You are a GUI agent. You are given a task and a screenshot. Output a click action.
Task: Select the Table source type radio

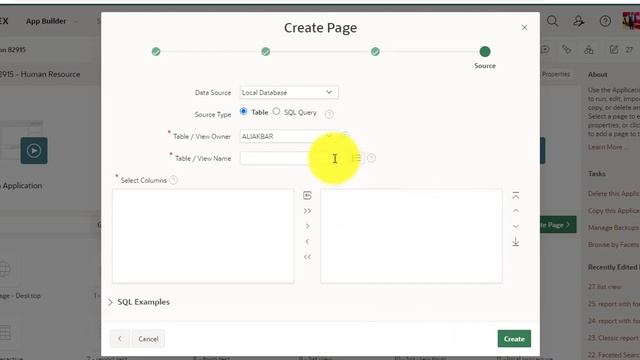pyautogui.click(x=243, y=111)
